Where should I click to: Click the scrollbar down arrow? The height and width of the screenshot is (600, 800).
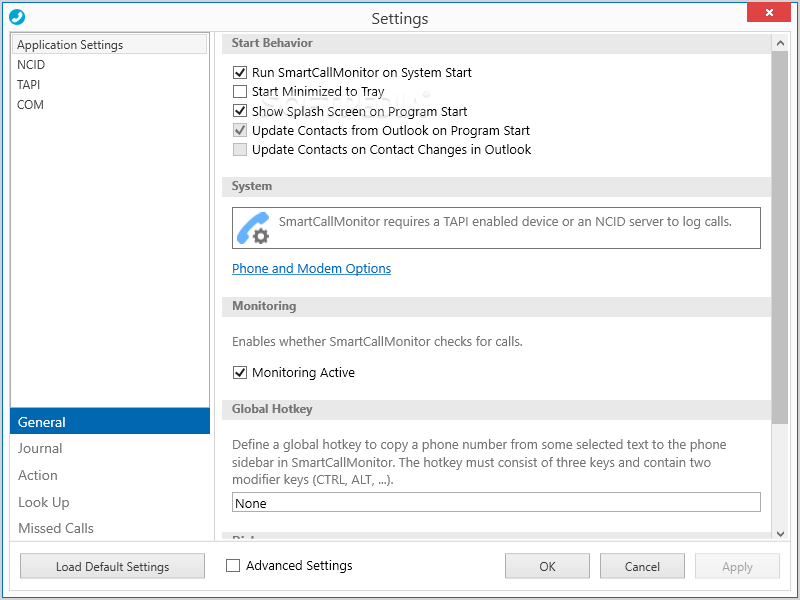(x=780, y=534)
